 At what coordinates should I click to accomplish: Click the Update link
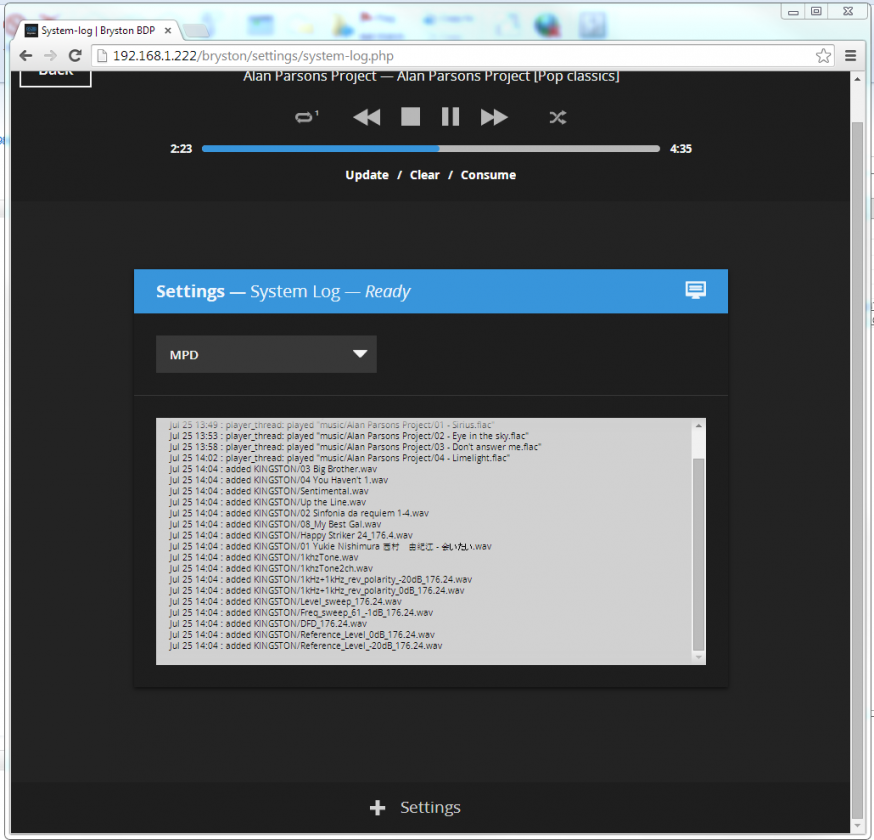(x=367, y=175)
